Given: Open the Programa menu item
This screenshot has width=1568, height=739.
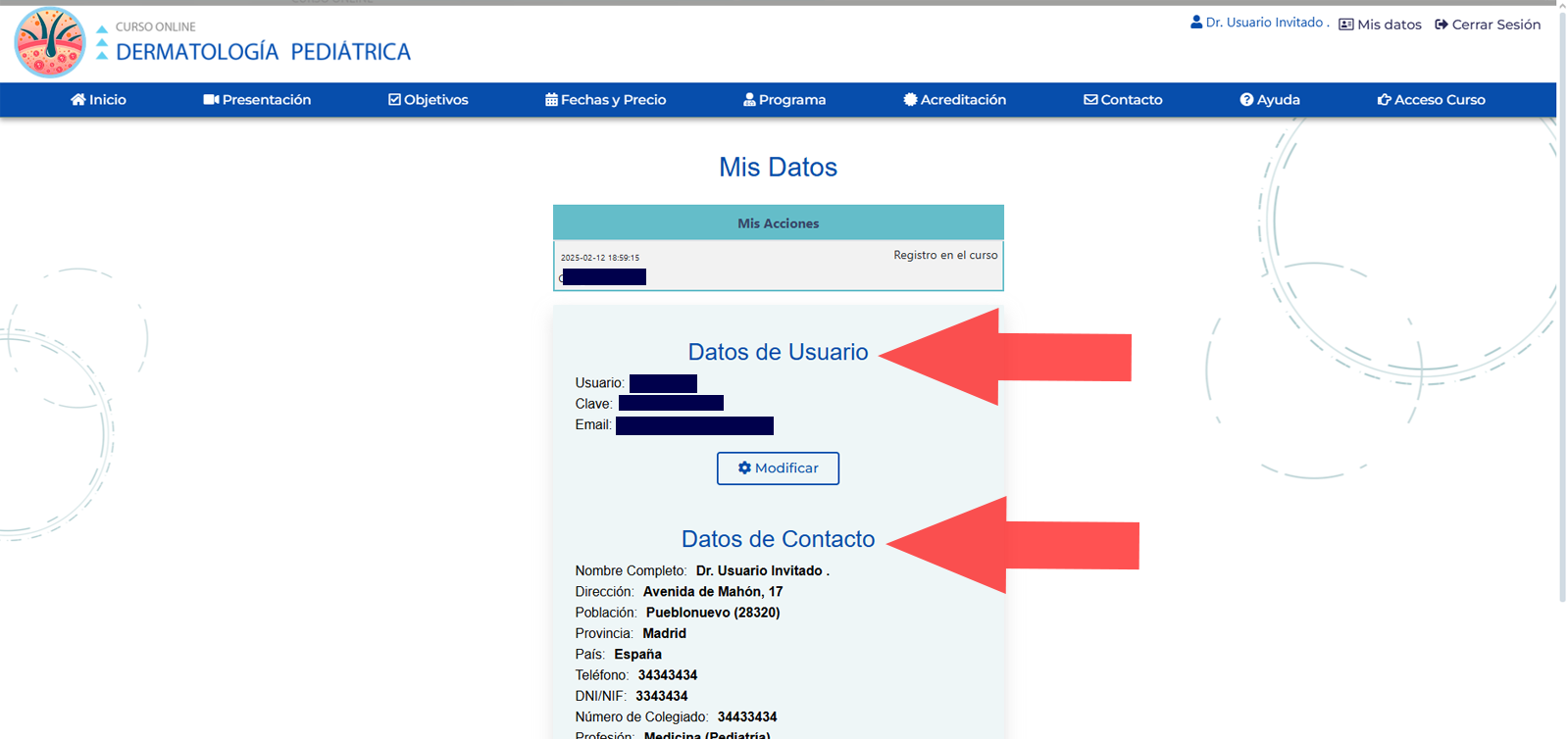Looking at the screenshot, I should pos(791,100).
